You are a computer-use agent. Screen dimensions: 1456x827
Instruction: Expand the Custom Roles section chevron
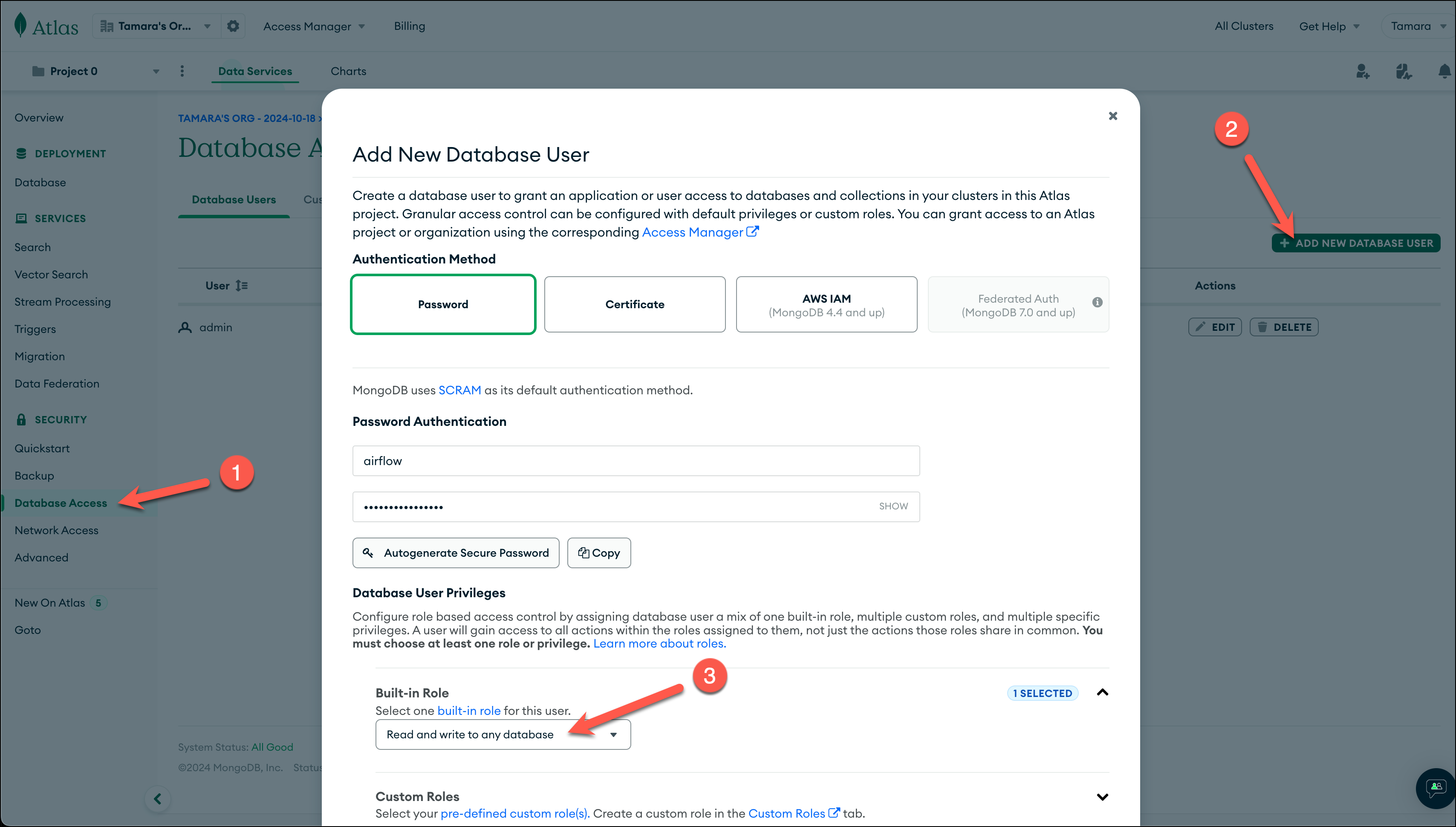click(1102, 796)
